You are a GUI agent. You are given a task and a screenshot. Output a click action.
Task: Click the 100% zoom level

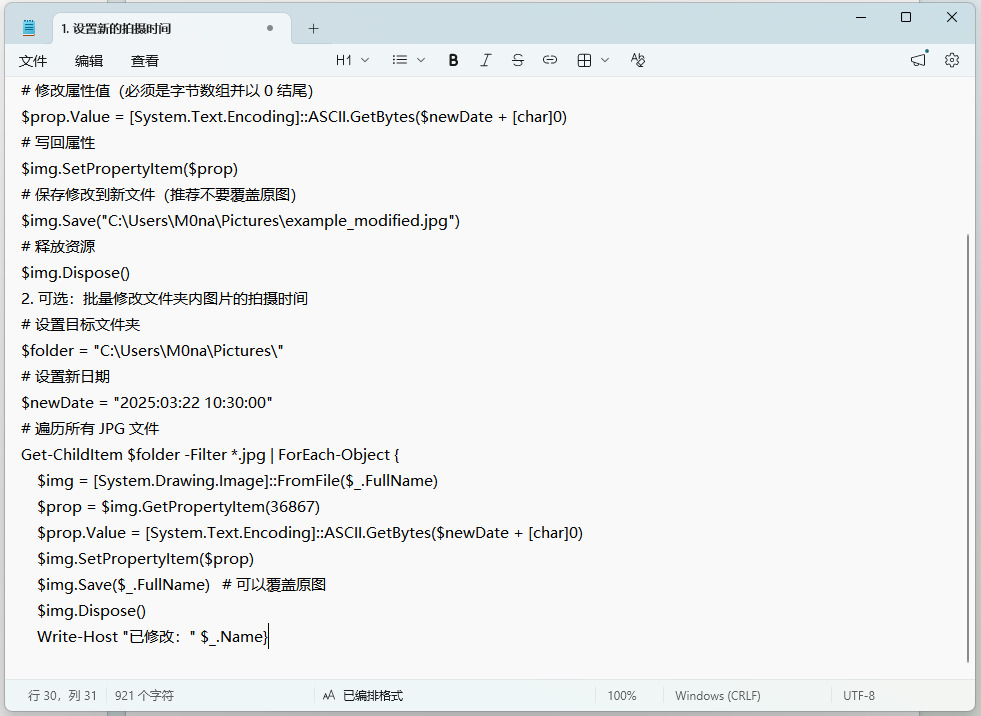622,695
